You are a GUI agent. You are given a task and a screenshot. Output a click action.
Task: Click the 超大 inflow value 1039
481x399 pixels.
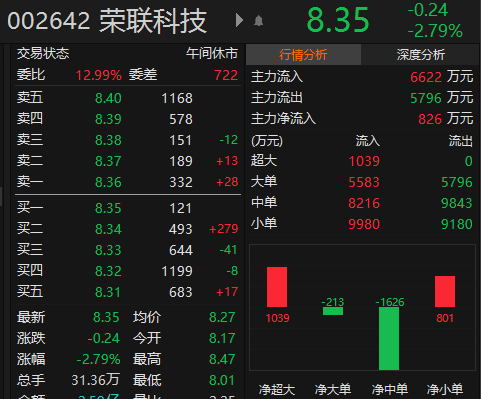364,161
